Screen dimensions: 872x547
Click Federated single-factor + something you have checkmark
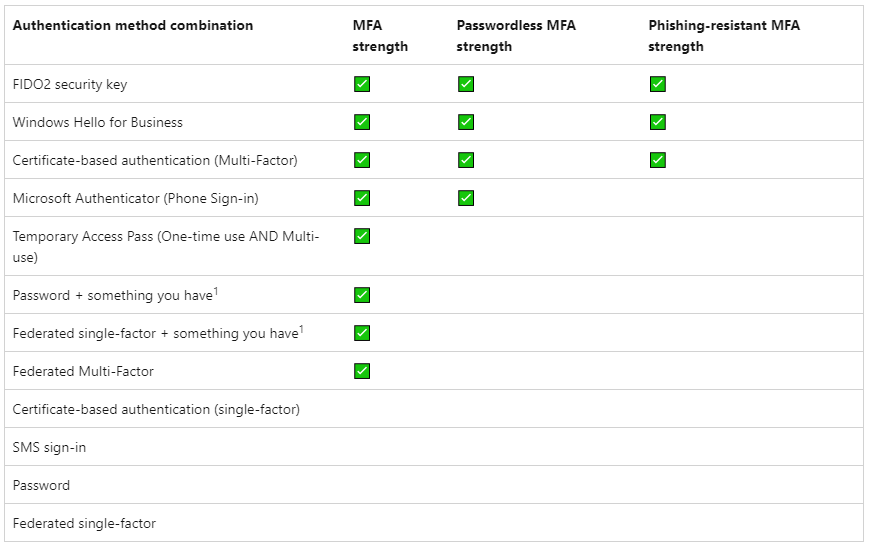click(x=362, y=333)
